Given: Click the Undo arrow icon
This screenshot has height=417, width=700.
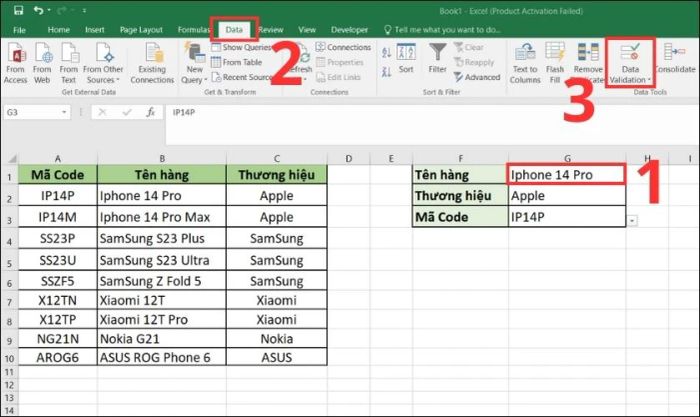Looking at the screenshot, I should coord(39,10).
